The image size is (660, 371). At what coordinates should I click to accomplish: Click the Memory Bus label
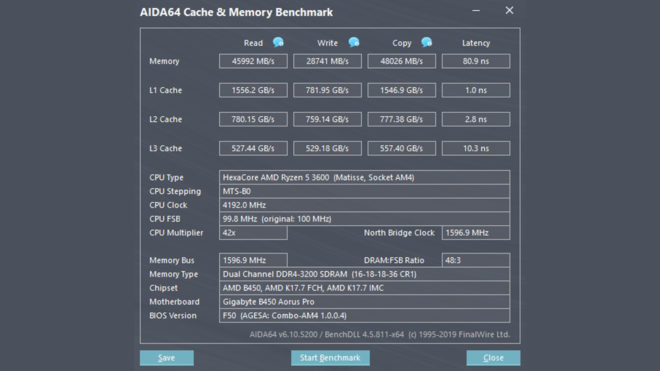pyautogui.click(x=172, y=260)
